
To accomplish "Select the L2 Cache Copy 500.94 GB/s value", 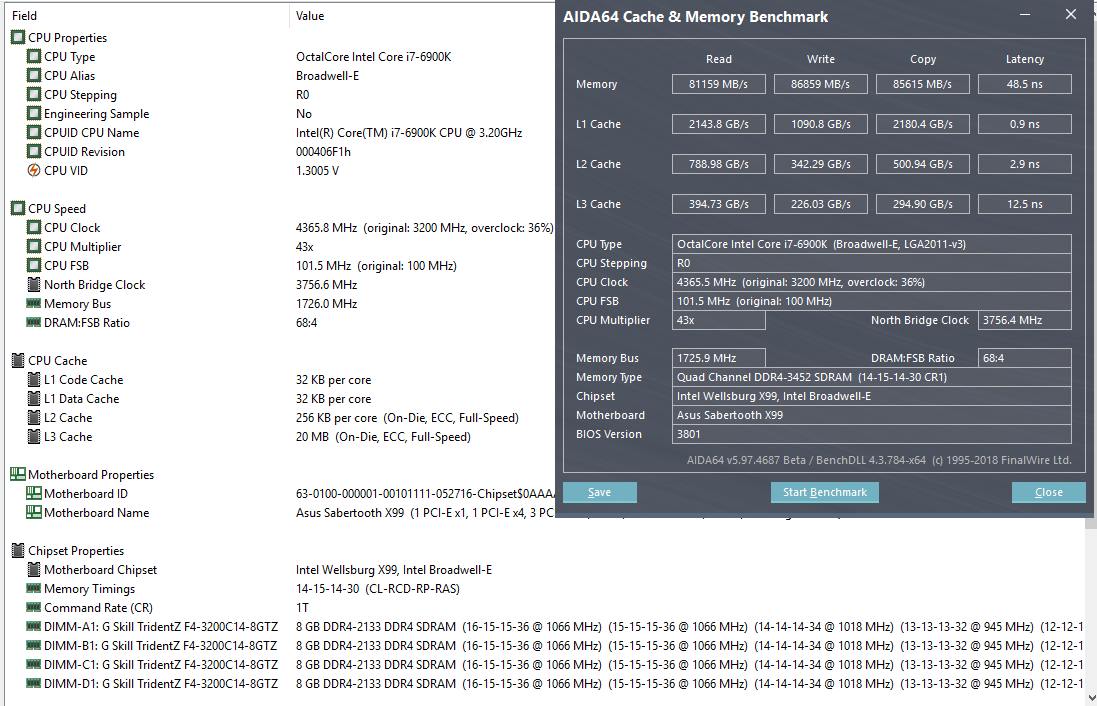I will (x=923, y=164).
